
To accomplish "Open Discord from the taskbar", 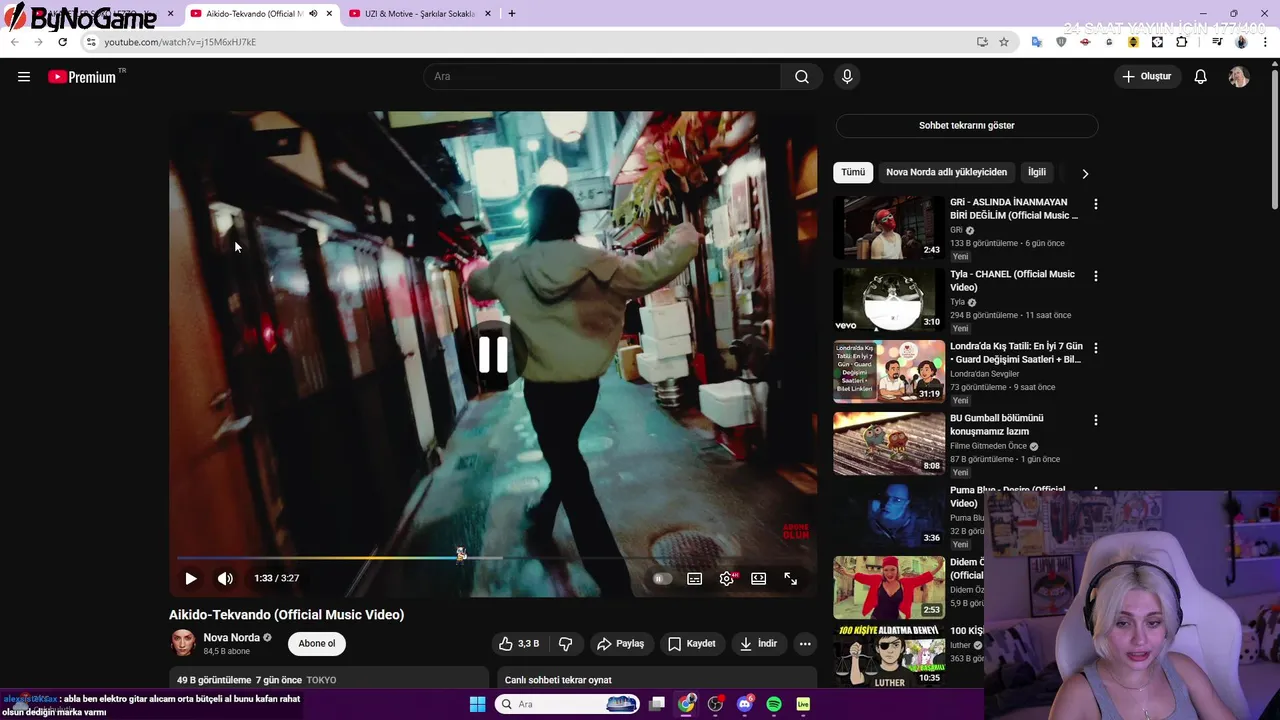I will pos(744,704).
